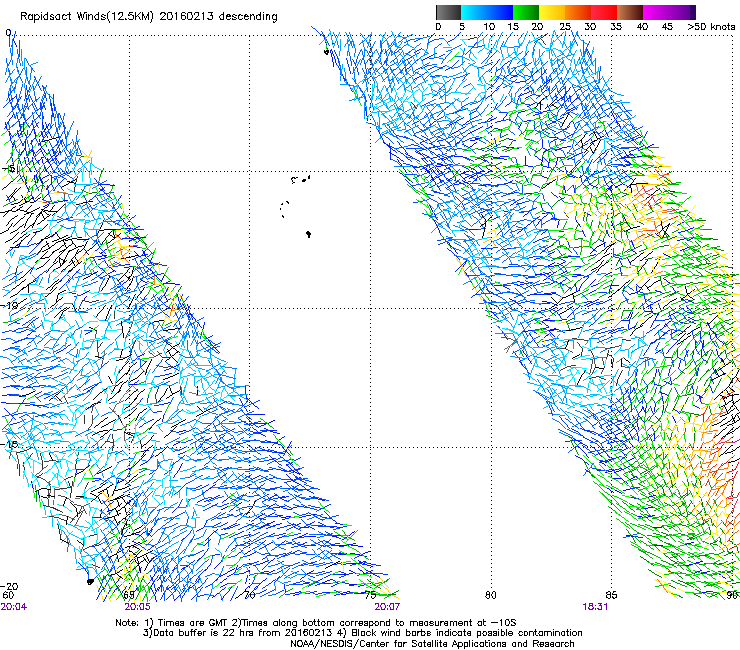Click the '25' label under the color bar
Screen dimensions: 740x650
[x=565, y=27]
